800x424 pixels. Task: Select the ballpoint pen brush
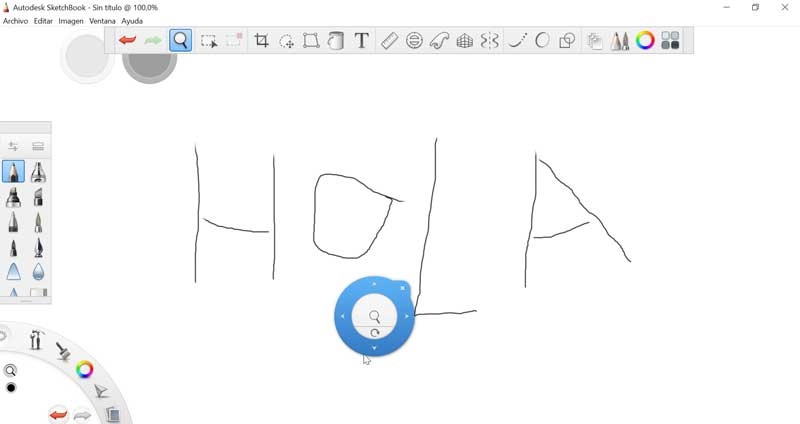click(x=13, y=222)
